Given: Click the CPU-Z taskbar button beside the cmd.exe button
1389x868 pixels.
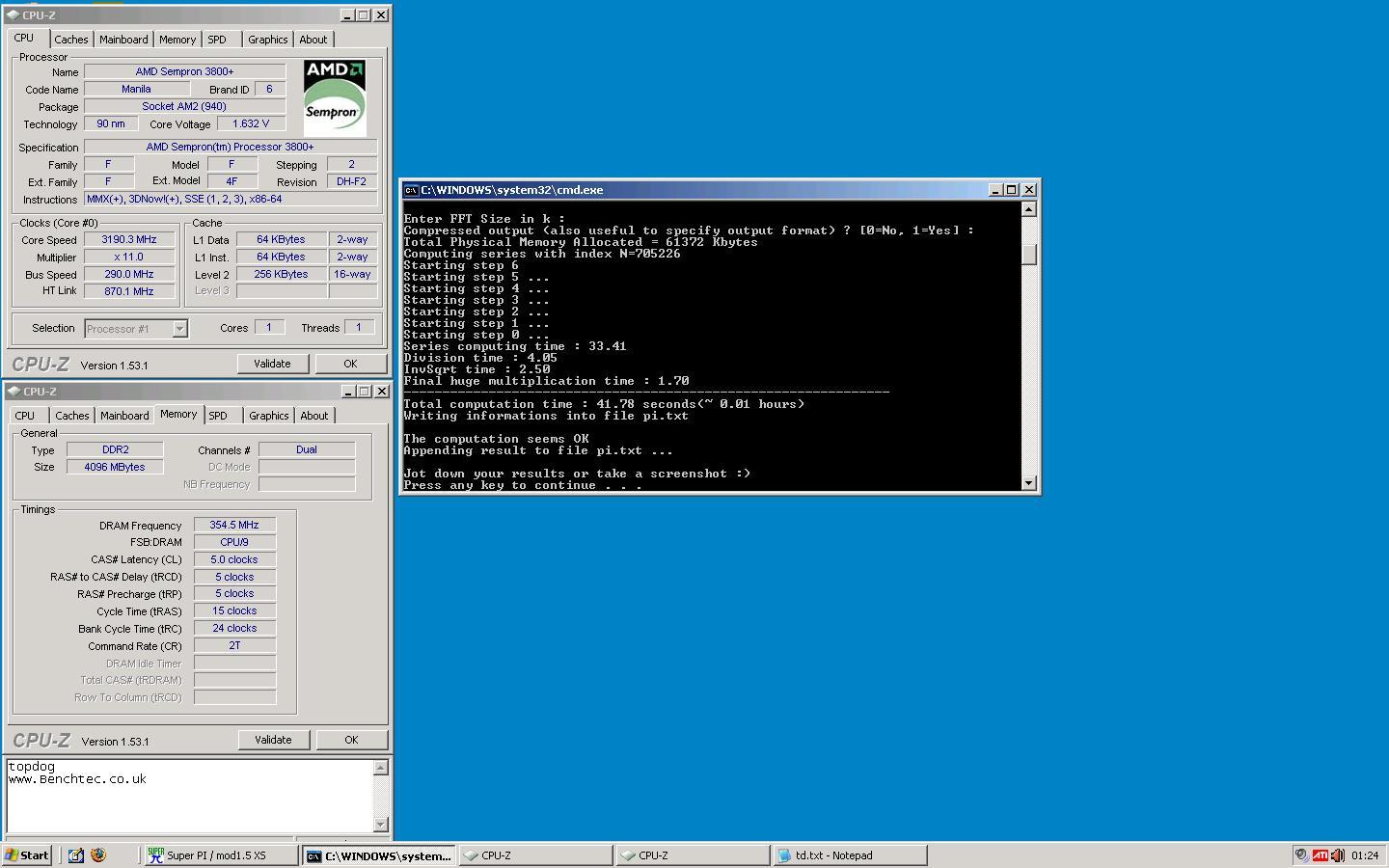Looking at the screenshot, I should [x=535, y=855].
